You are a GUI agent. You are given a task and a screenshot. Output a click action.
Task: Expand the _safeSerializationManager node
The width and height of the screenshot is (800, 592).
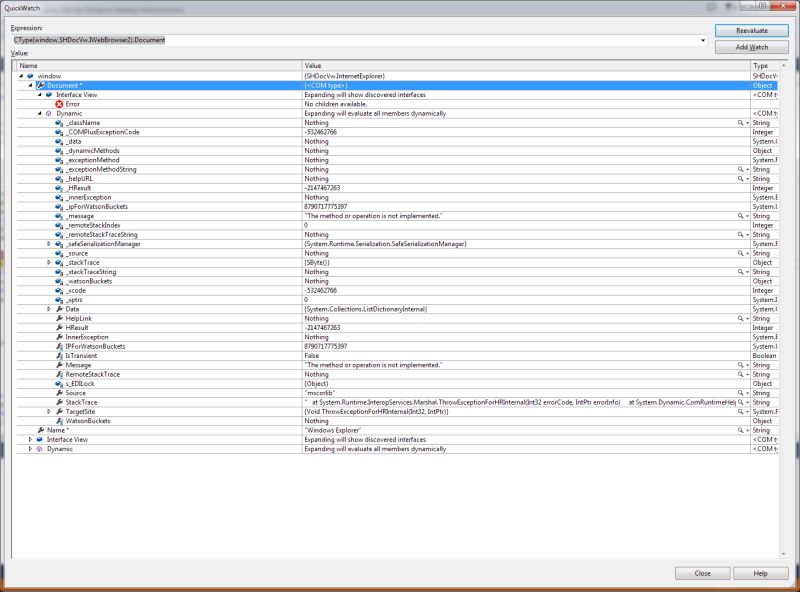pyautogui.click(x=49, y=244)
